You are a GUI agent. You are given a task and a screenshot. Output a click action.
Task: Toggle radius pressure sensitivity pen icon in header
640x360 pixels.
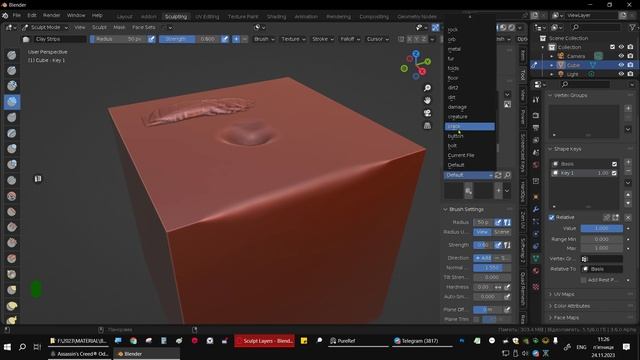tap(151, 39)
